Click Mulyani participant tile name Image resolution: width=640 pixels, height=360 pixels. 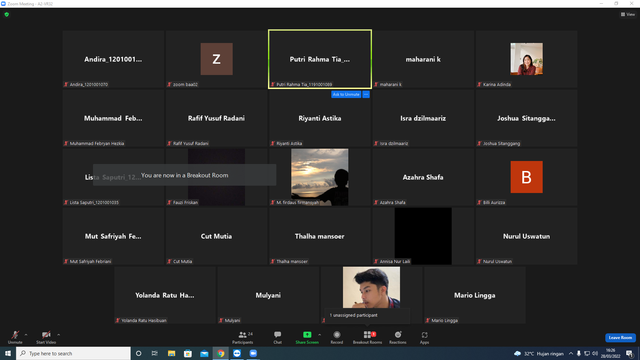(x=268, y=295)
